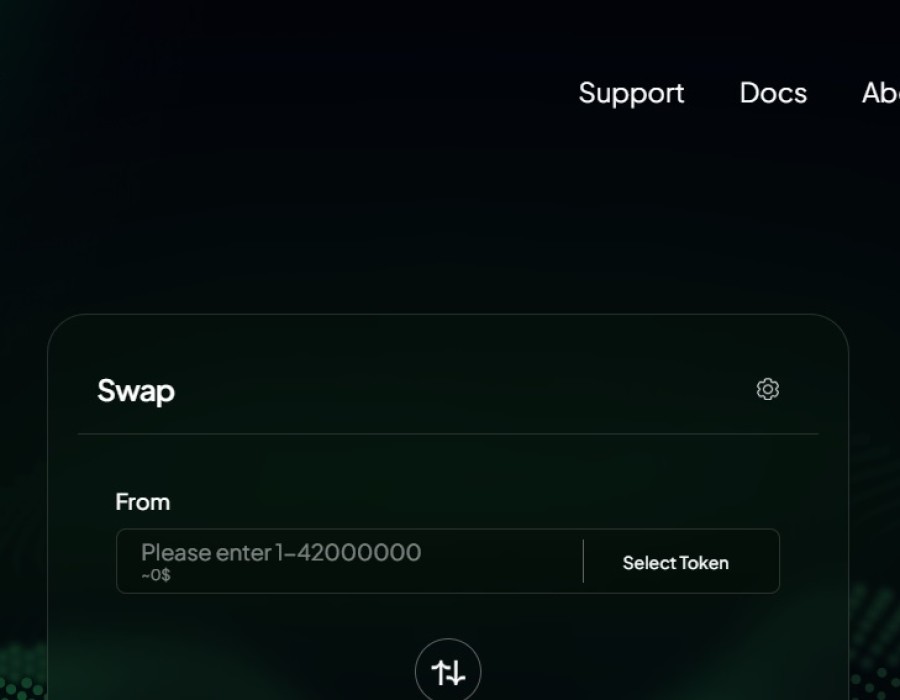Click the ~0$ estimated value text
This screenshot has height=700, width=900.
pos(156,575)
